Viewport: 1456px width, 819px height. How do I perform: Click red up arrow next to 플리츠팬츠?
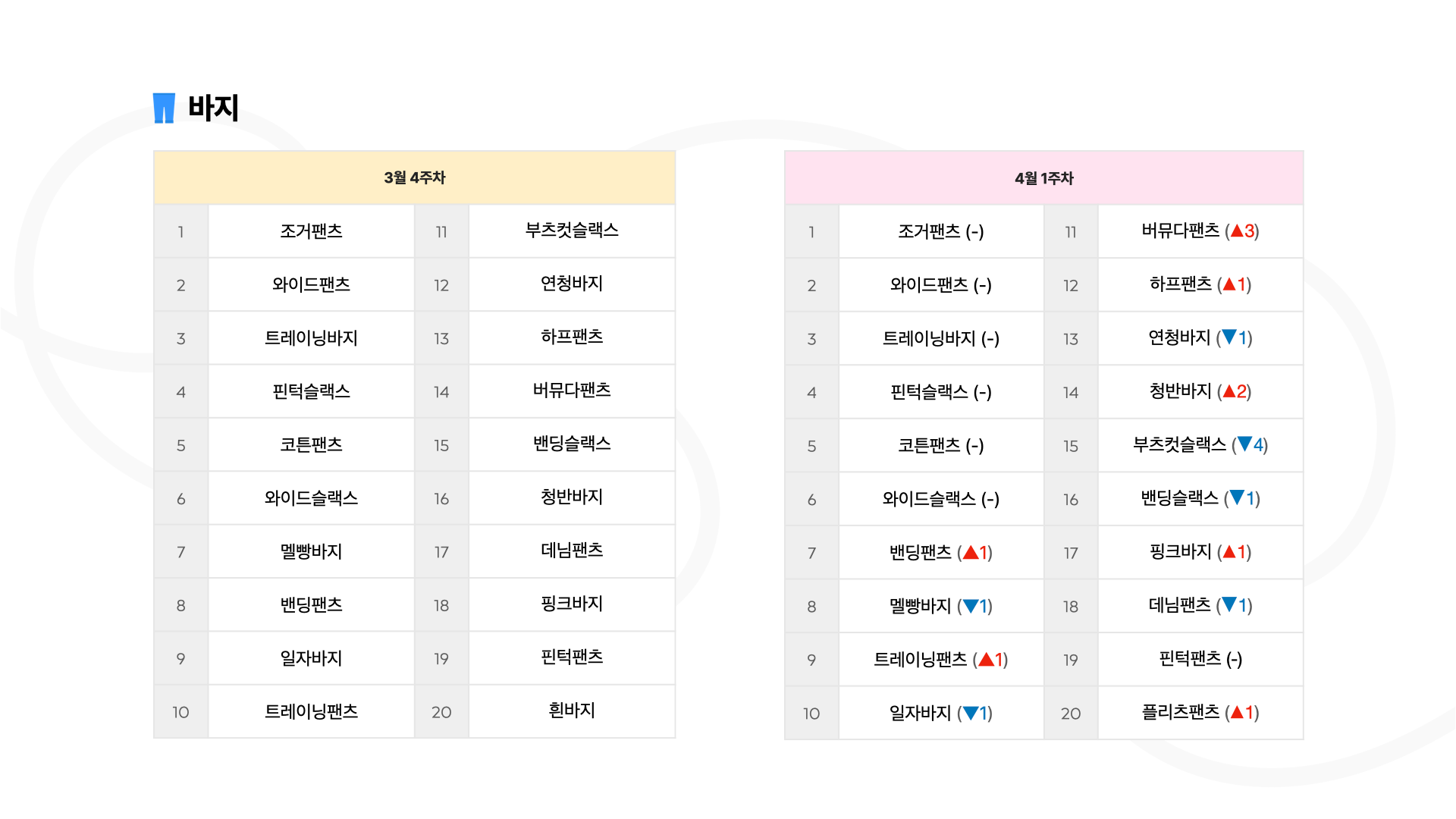pyautogui.click(x=1237, y=712)
